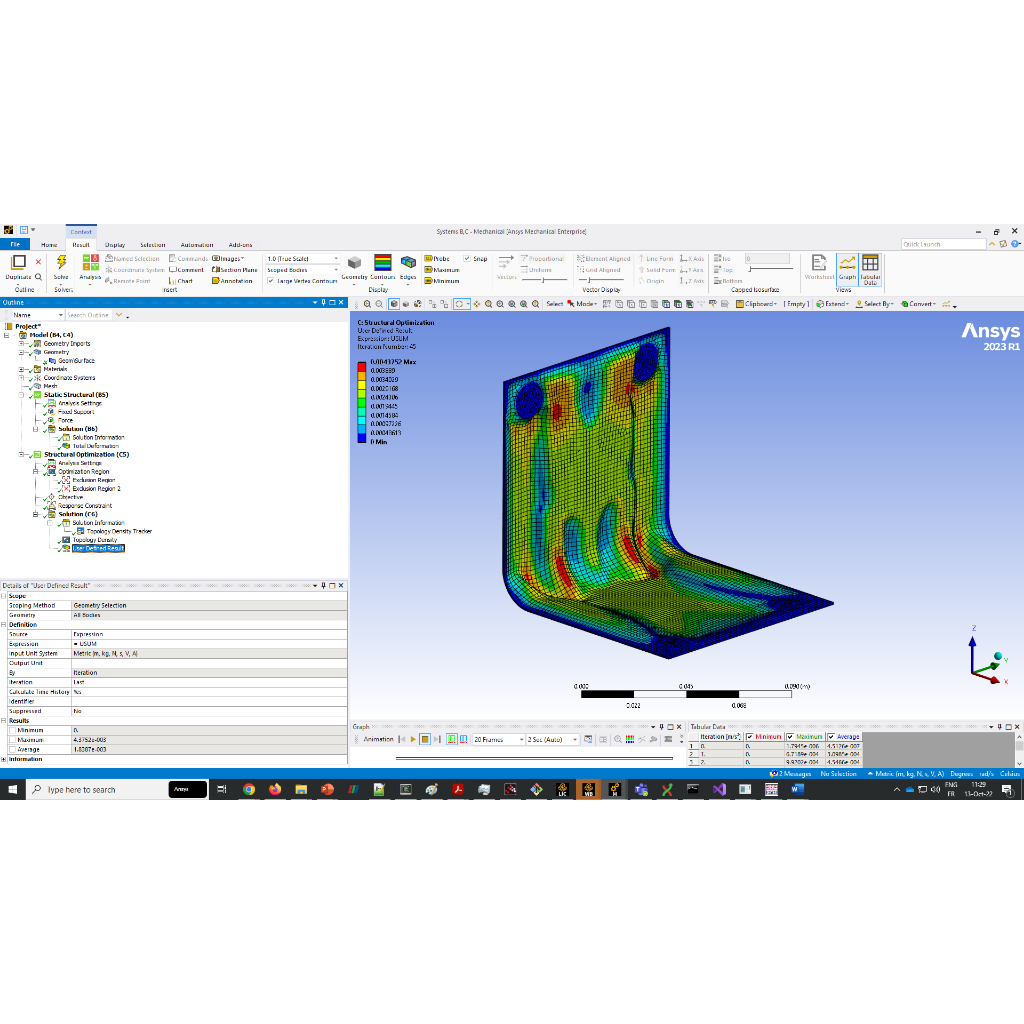Play the animation
The image size is (1024, 1024).
pyautogui.click(x=412, y=739)
